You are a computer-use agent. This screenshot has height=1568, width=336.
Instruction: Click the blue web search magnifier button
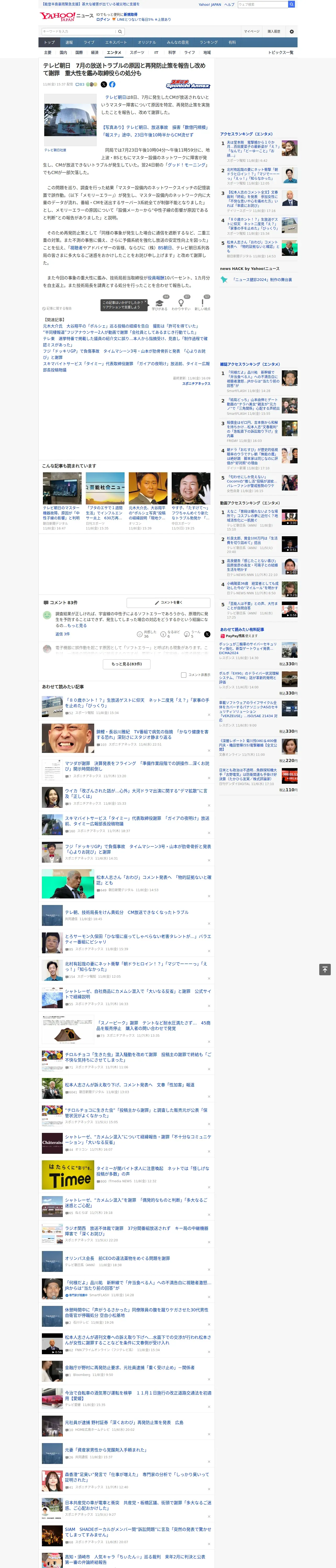click(x=292, y=4)
